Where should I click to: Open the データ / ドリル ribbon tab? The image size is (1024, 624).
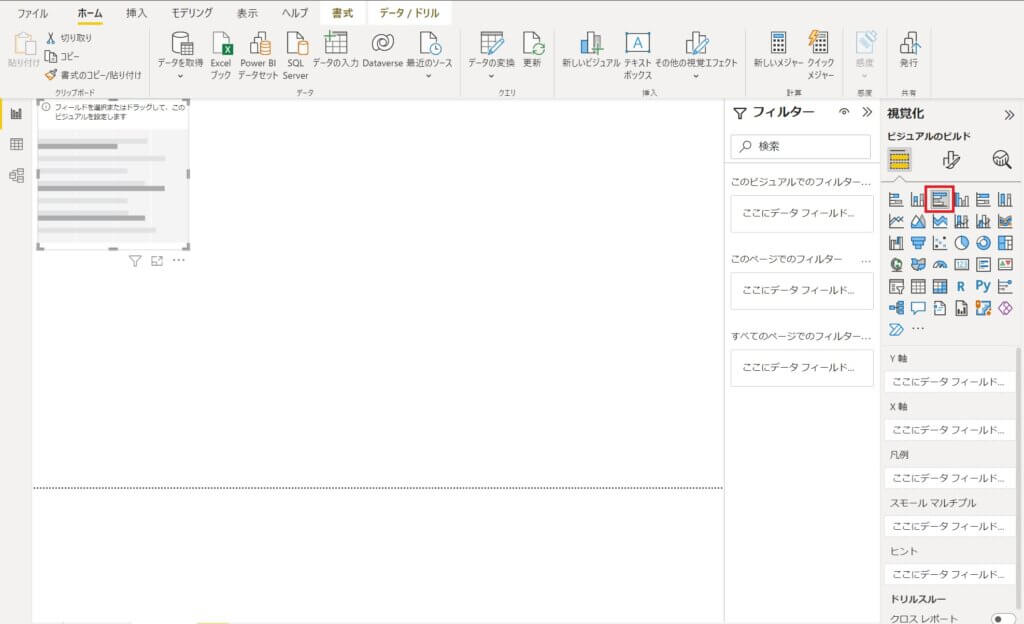click(x=409, y=13)
